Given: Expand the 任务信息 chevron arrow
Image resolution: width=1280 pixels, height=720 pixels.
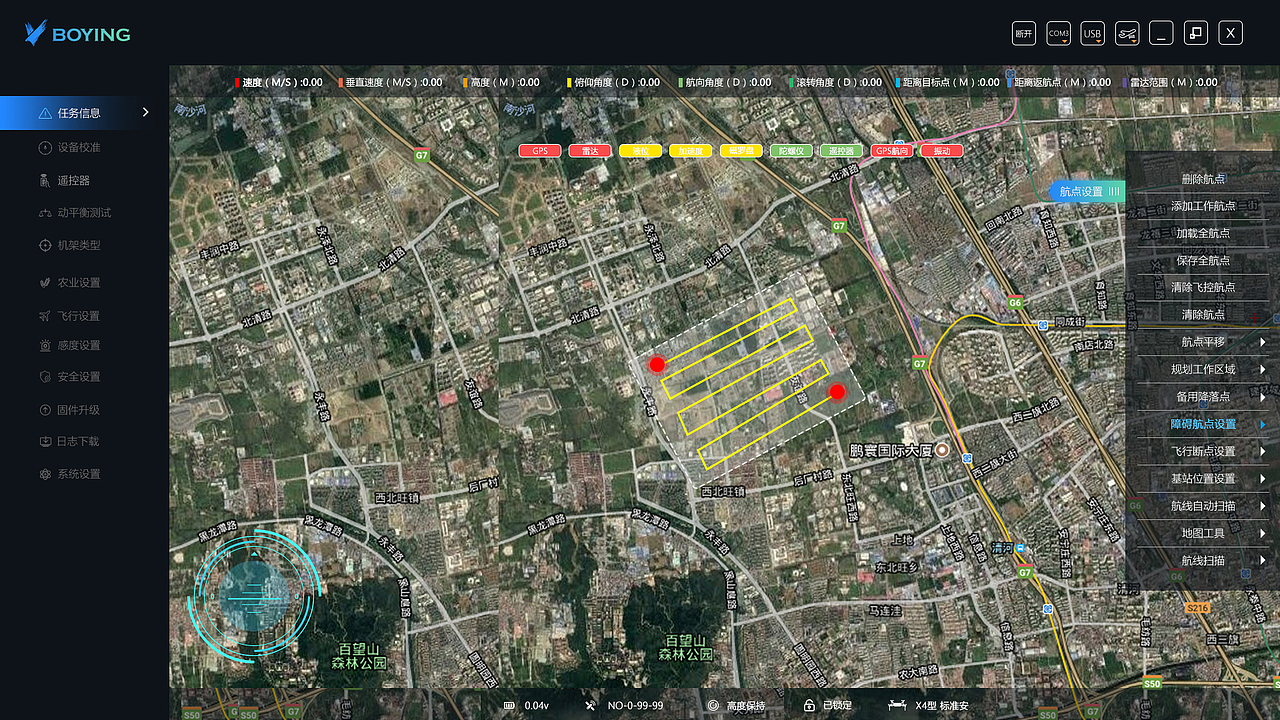Looking at the screenshot, I should coord(146,112).
